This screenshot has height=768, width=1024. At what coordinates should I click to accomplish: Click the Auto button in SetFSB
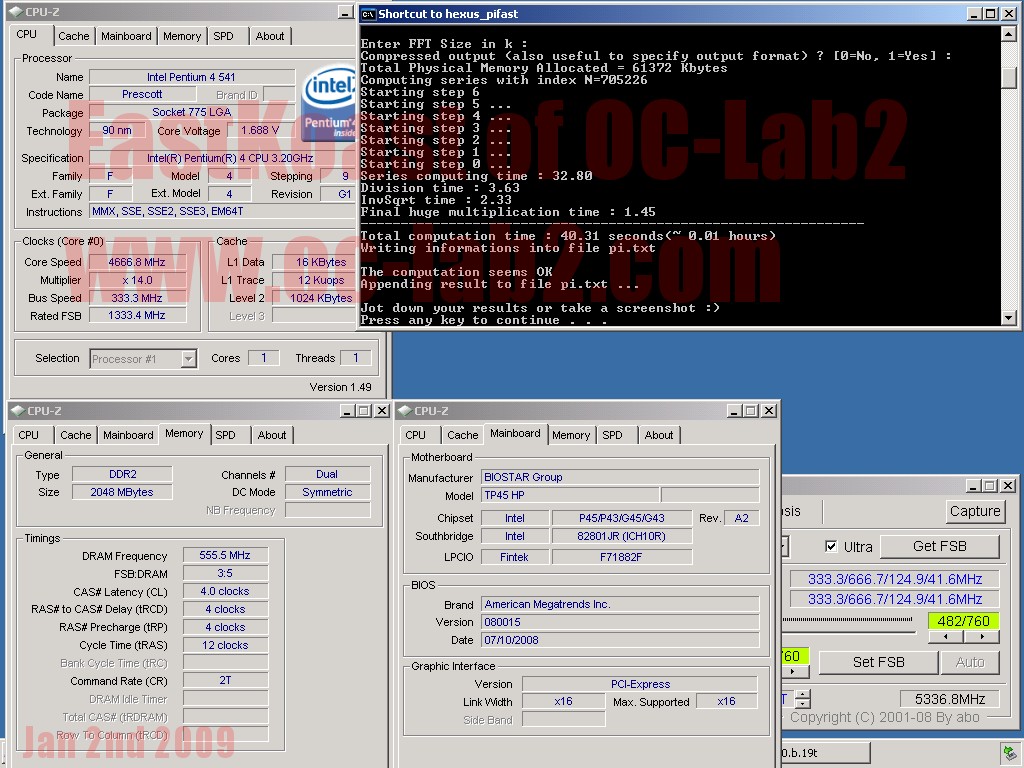[x=970, y=662]
